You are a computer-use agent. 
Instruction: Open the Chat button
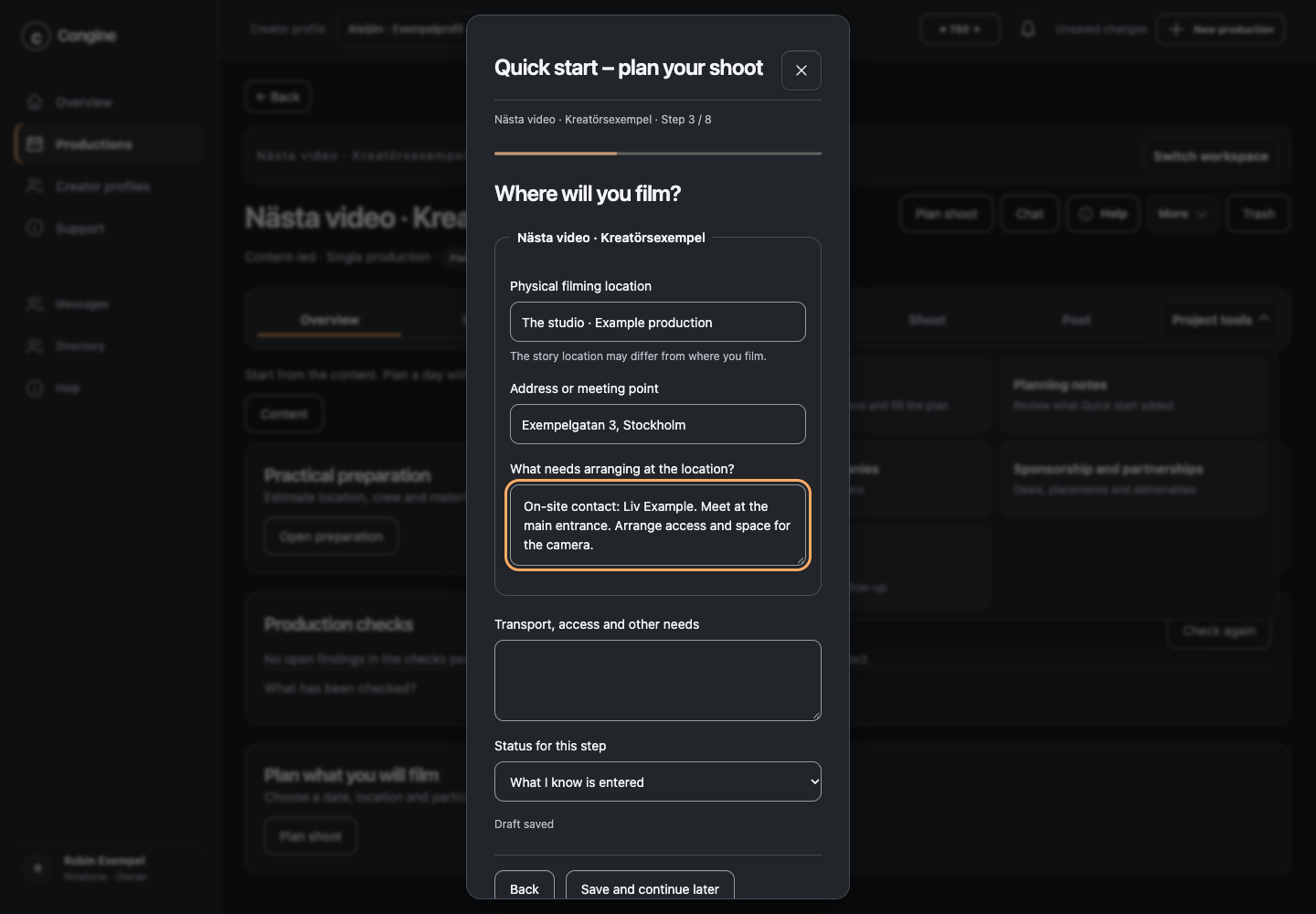point(1029,214)
